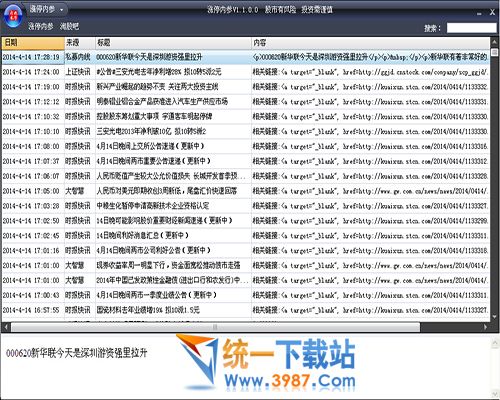This screenshot has width=500, height=400.
Task: Click the horizontal scrollbar thumb
Action: click(x=215, y=327)
